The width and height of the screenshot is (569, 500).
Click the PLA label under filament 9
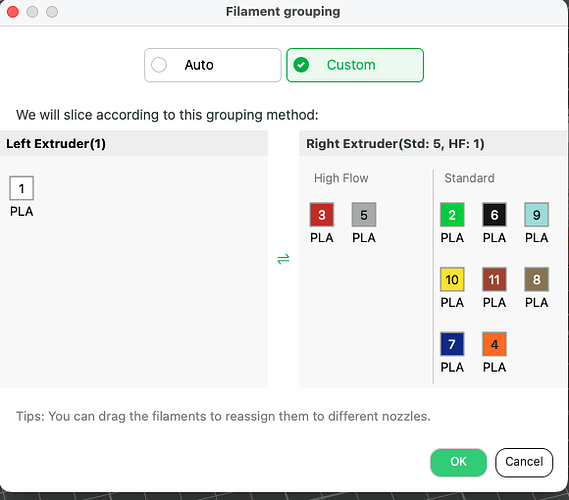point(536,238)
